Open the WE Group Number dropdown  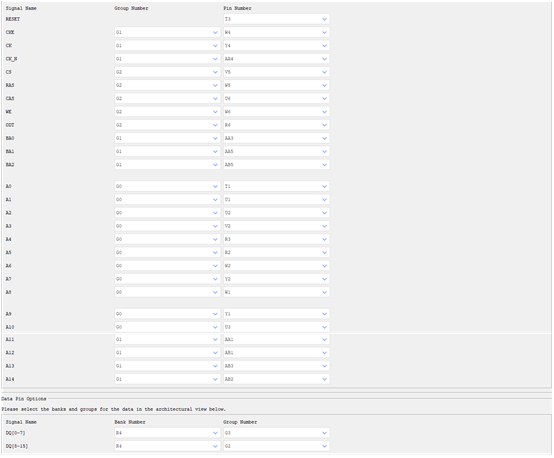point(167,112)
